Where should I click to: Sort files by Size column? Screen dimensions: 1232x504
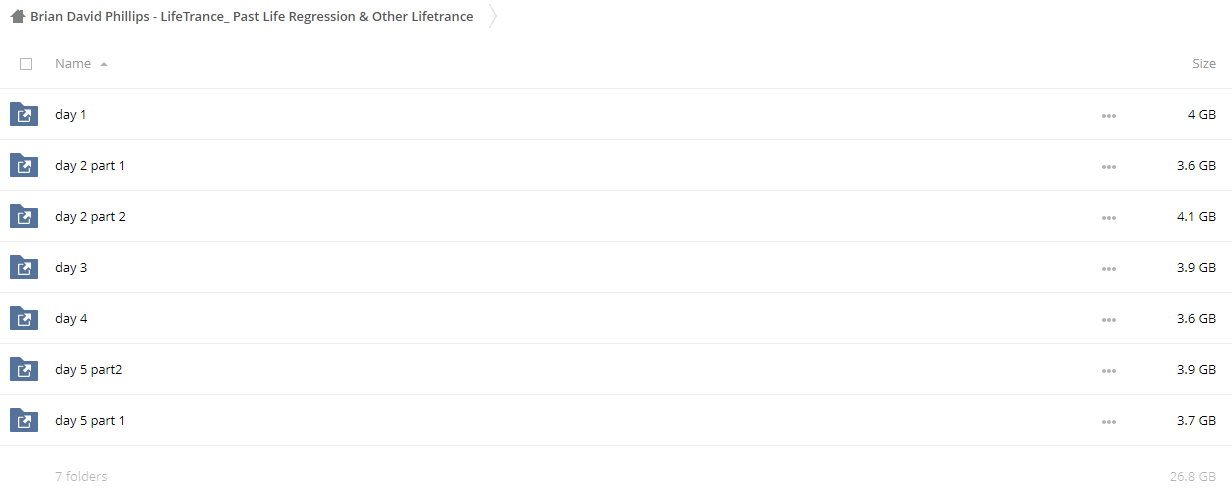click(x=1204, y=64)
